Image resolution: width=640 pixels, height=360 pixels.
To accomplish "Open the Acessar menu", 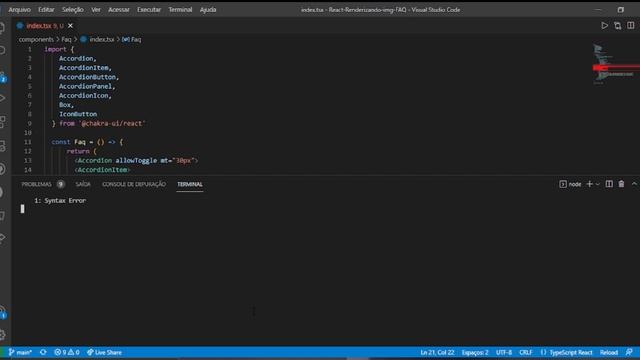I will 119,9.
